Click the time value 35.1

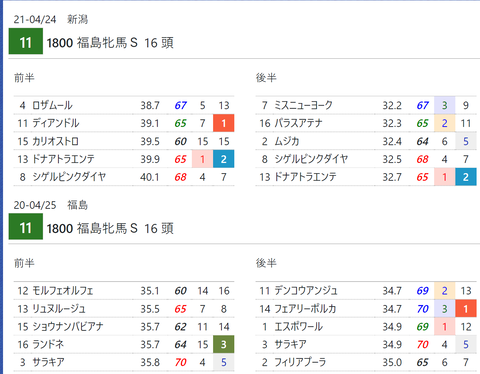coord(150,291)
